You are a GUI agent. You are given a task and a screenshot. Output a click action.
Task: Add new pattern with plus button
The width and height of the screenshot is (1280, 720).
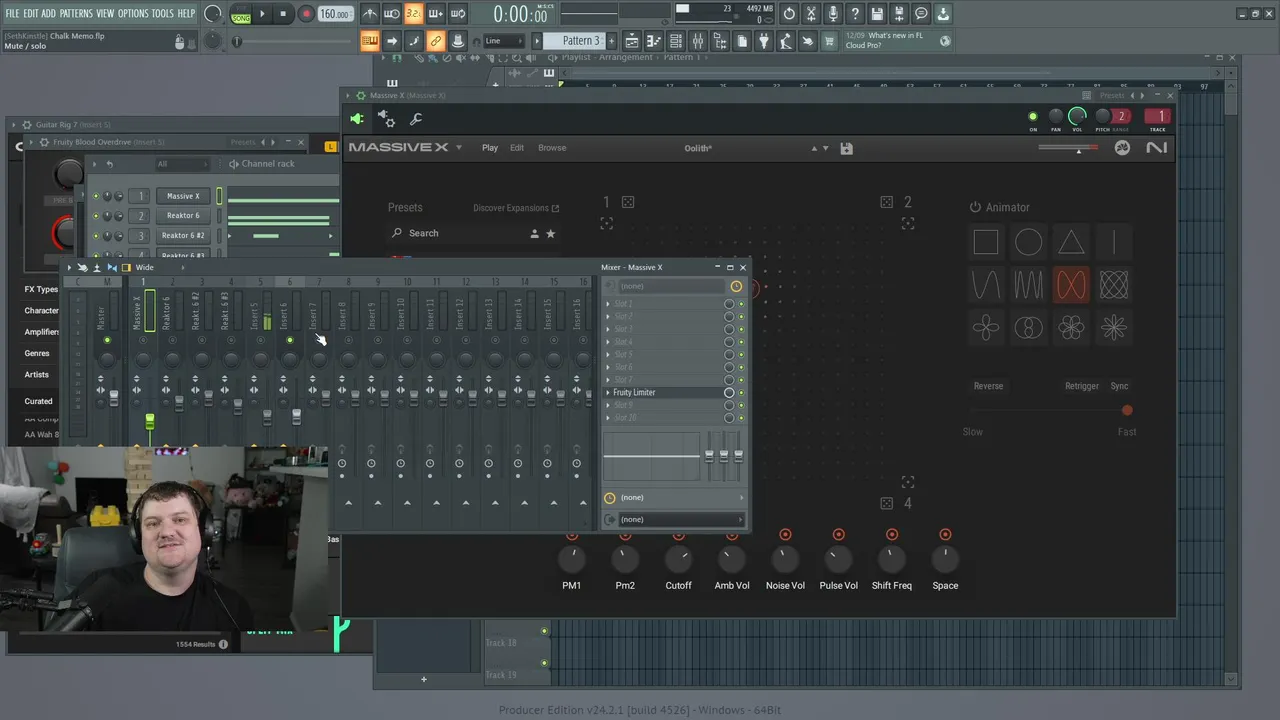(611, 41)
